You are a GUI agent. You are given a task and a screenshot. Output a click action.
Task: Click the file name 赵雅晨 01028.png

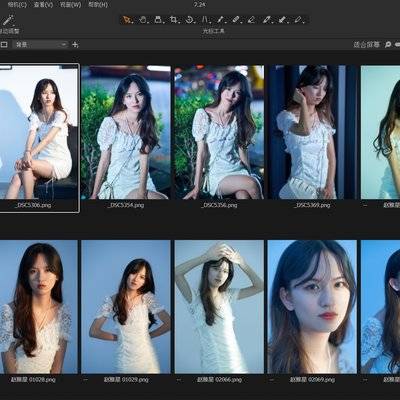[33, 379]
